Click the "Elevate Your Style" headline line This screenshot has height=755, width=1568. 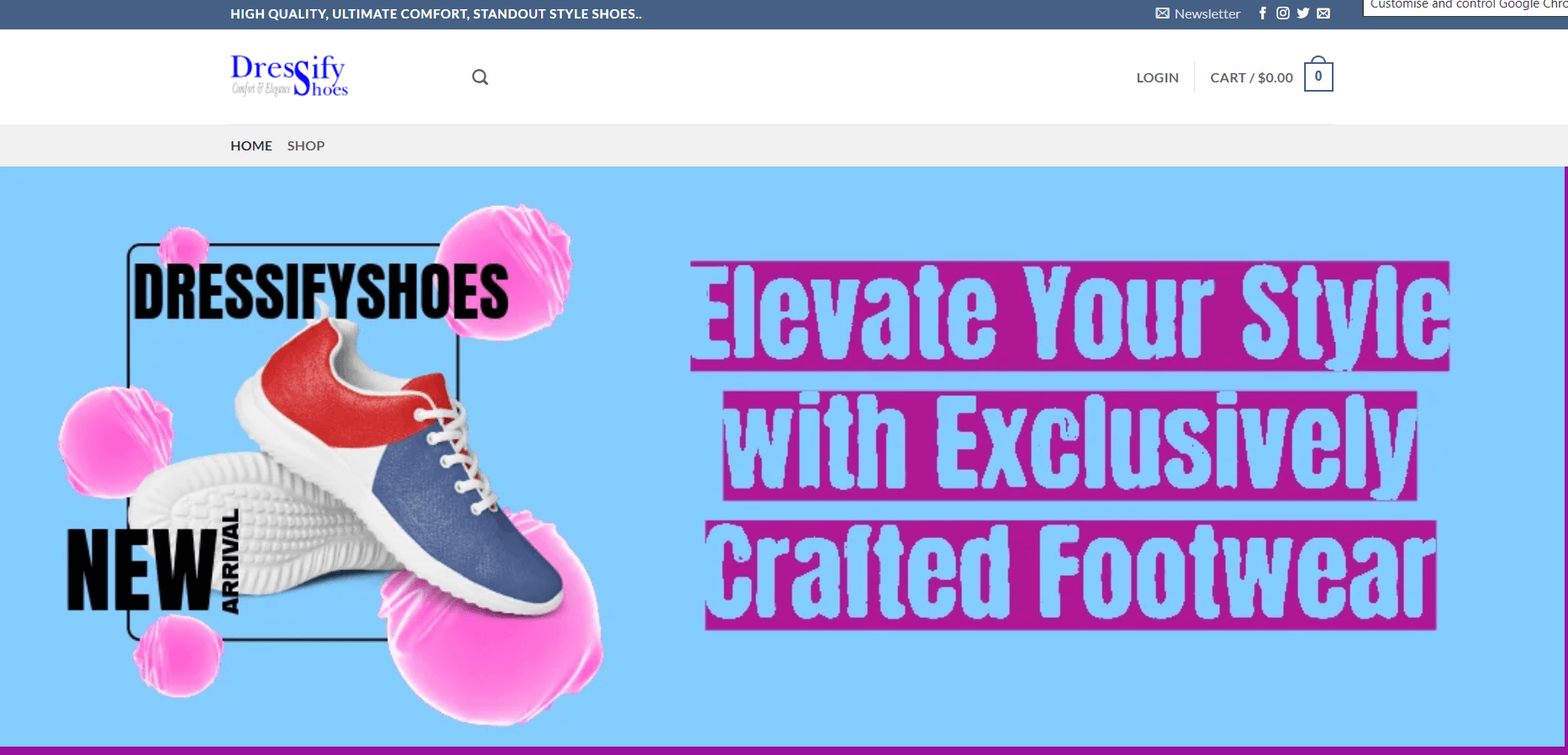pos(1070,316)
